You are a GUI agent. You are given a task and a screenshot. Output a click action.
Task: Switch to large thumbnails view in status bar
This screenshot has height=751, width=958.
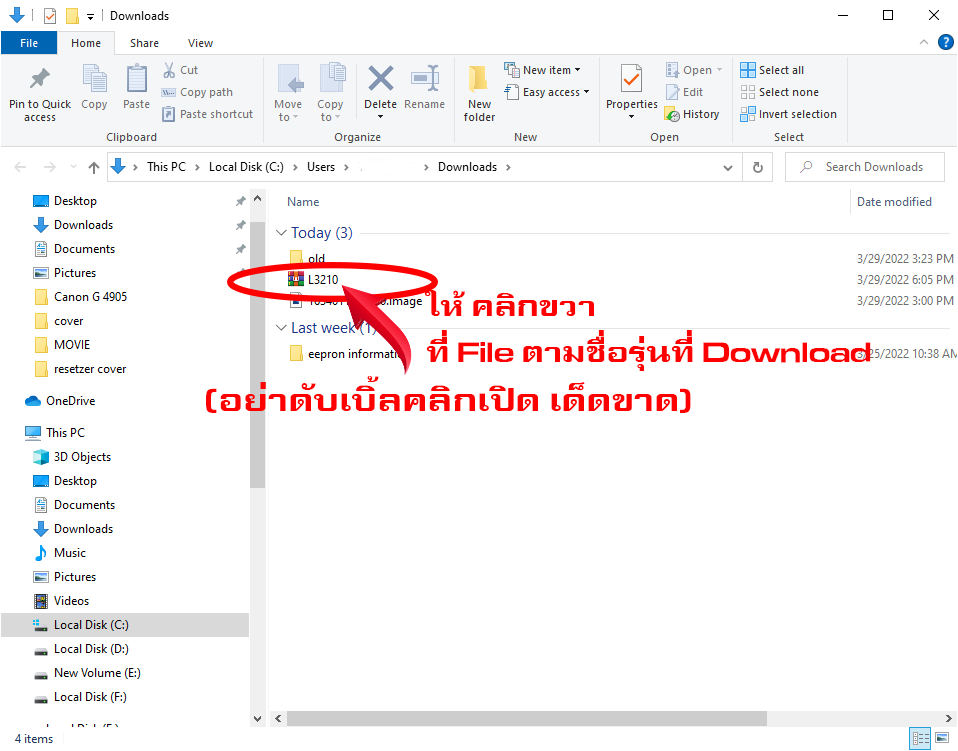coord(941,739)
